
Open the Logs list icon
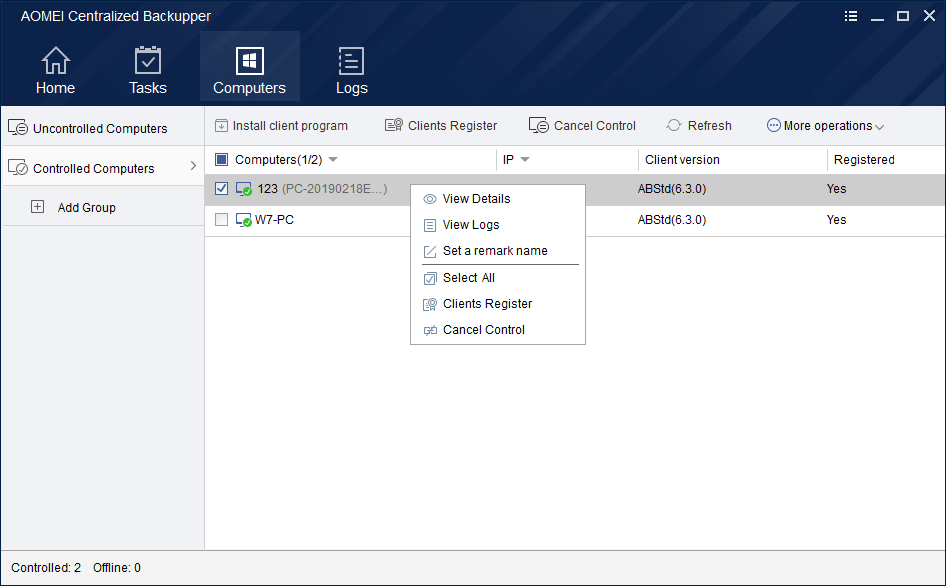351,61
